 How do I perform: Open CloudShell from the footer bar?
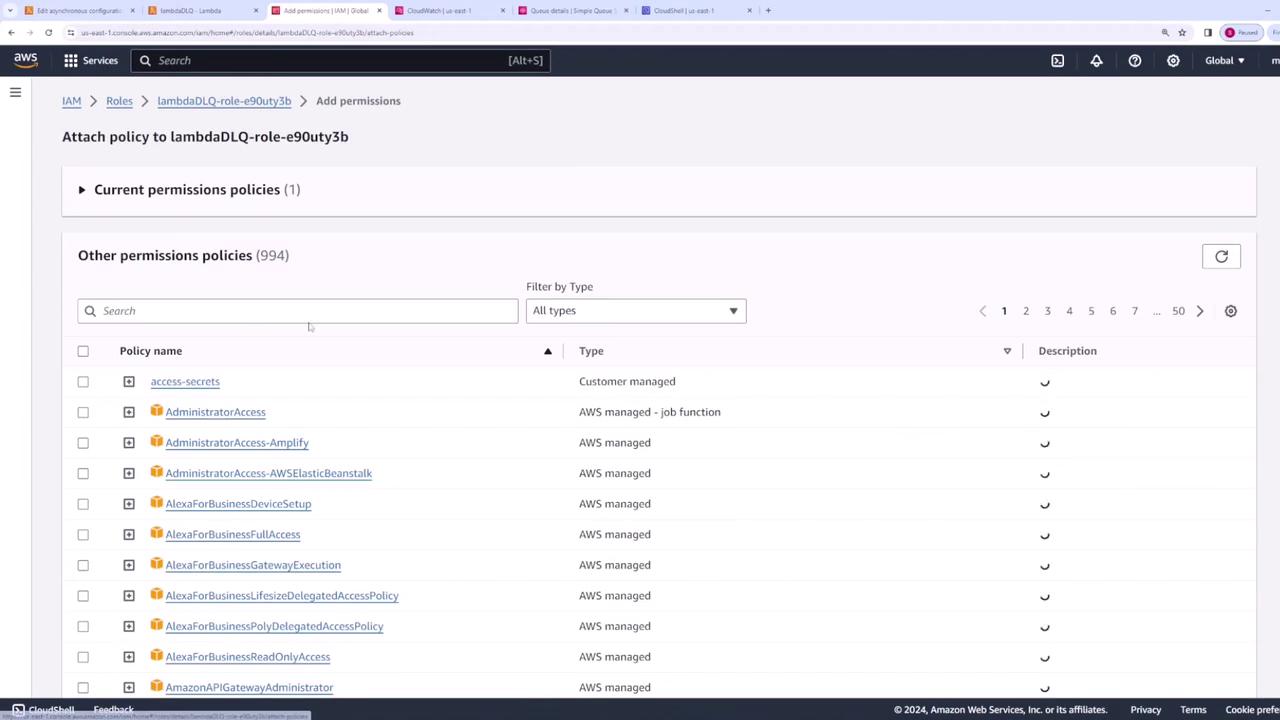point(43,710)
